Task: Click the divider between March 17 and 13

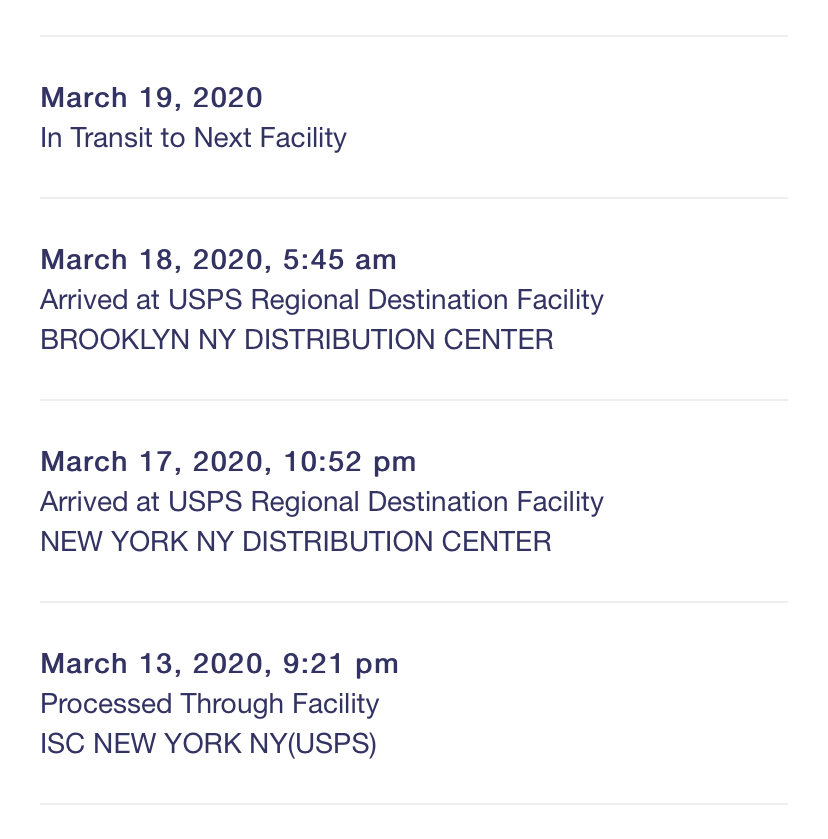Action: (x=414, y=602)
